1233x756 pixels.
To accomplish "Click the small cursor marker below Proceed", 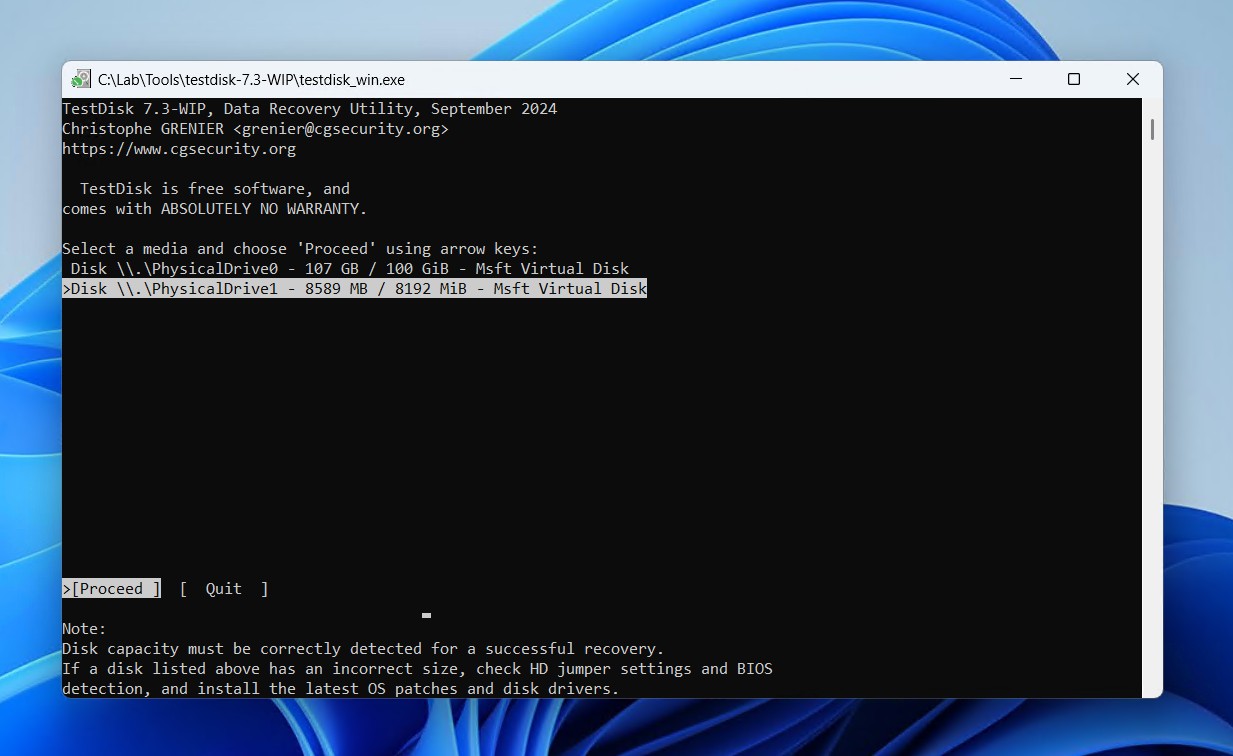I will (x=426, y=615).
